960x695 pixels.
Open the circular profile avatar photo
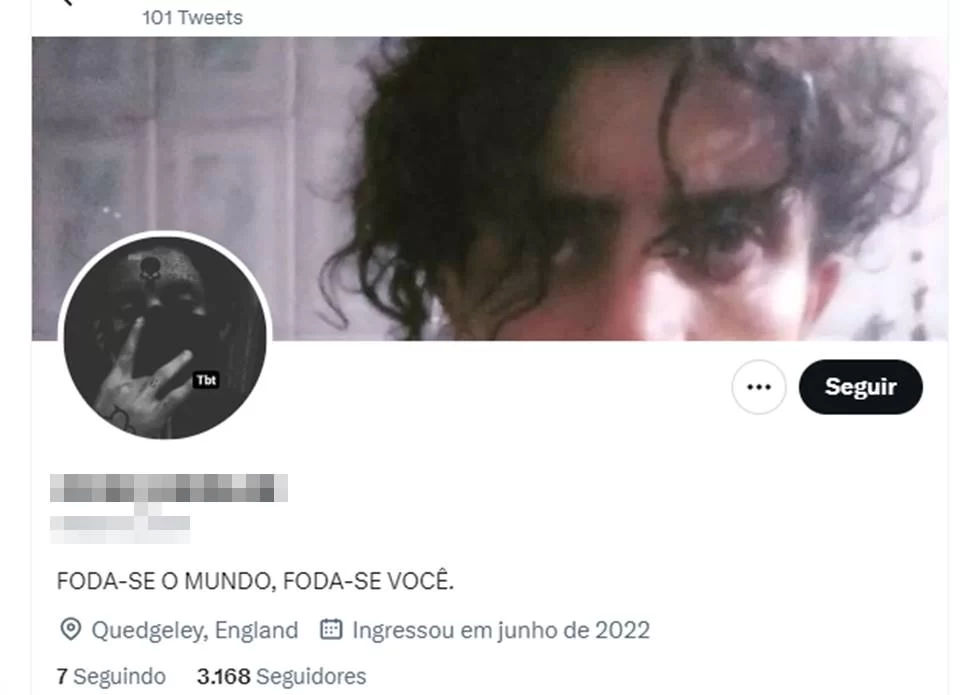point(165,336)
